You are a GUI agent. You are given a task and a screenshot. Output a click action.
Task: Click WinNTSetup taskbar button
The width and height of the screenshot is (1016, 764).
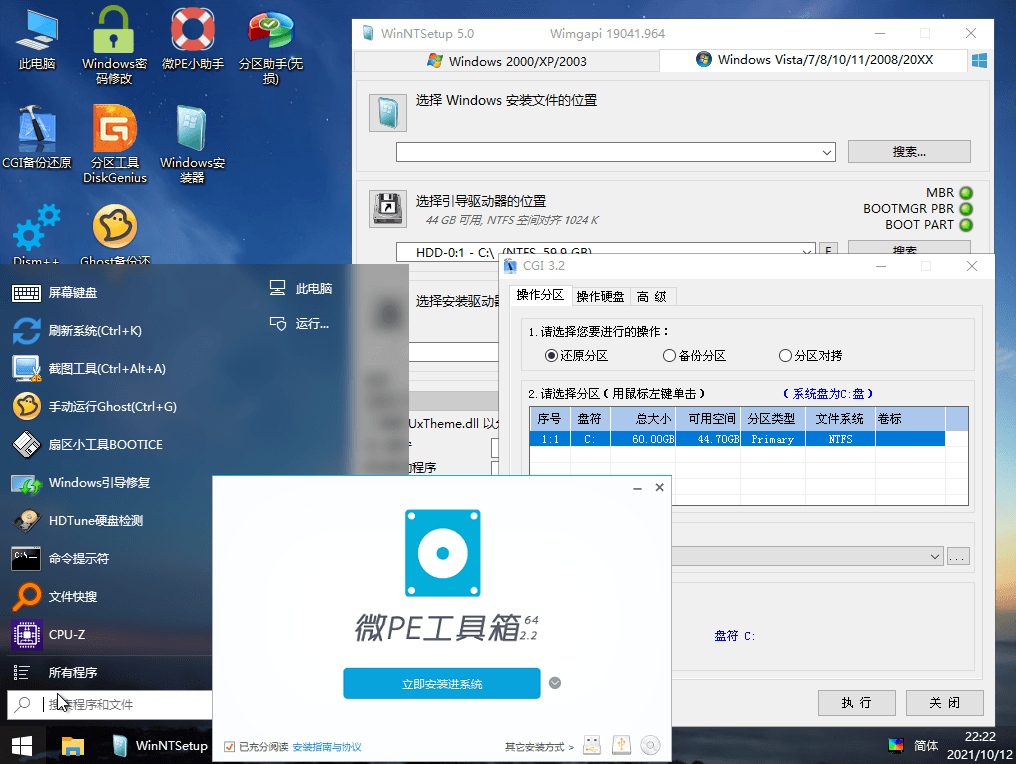tap(159, 746)
